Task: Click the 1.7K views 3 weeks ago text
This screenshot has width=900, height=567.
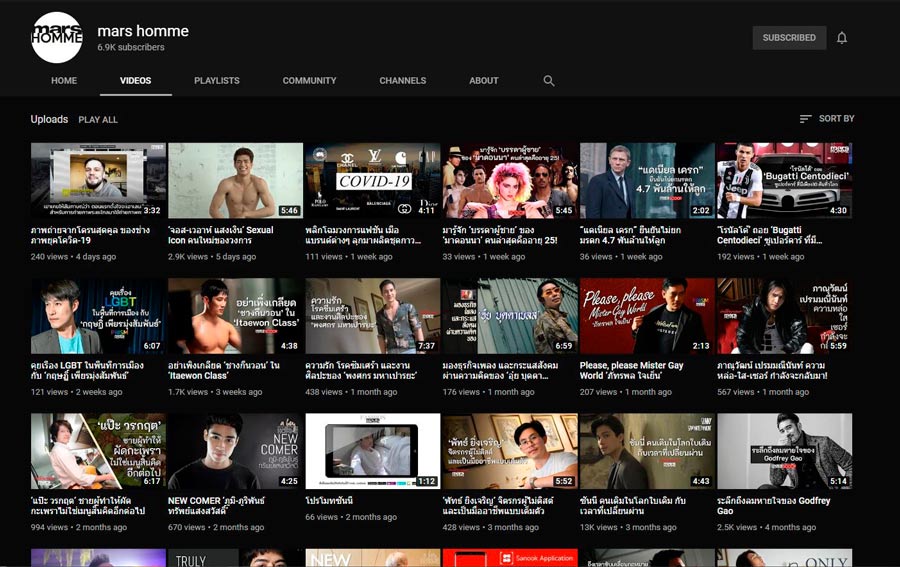Action: click(215, 392)
